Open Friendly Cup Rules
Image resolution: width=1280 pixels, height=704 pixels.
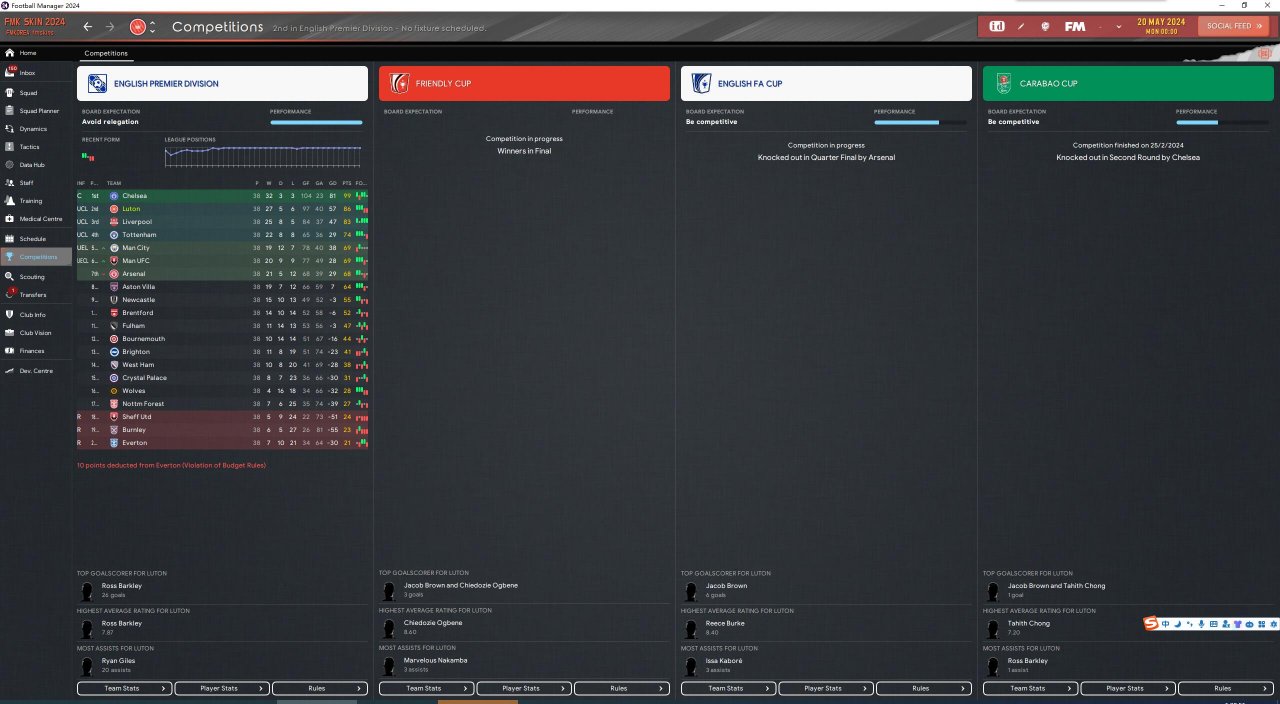(622, 688)
